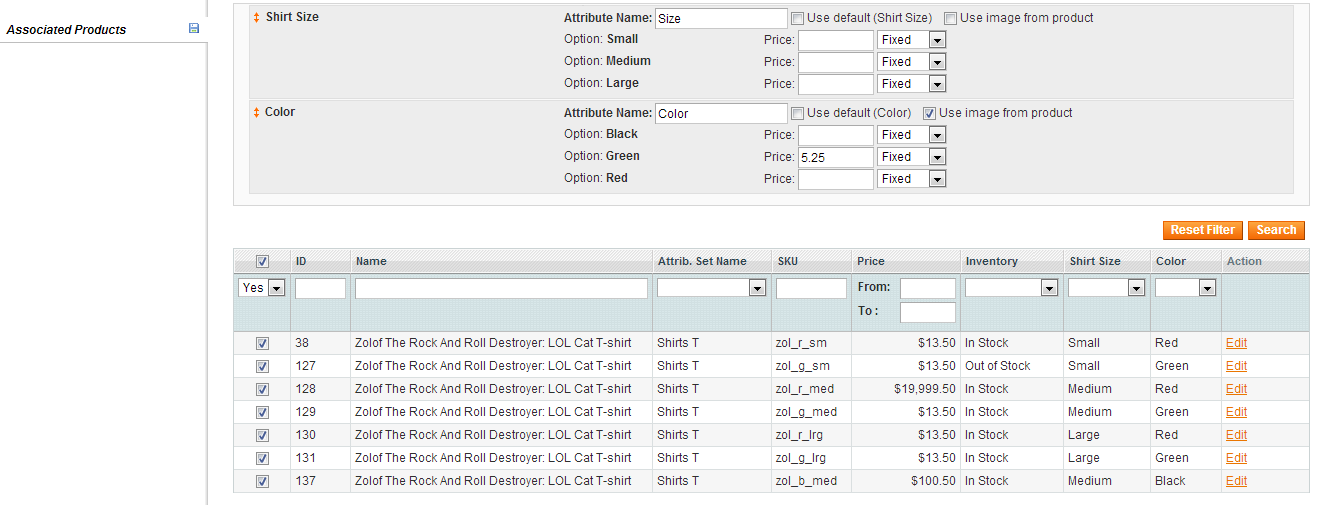Click Edit link for product ID 137
The image size is (1320, 505).
point(1236,481)
